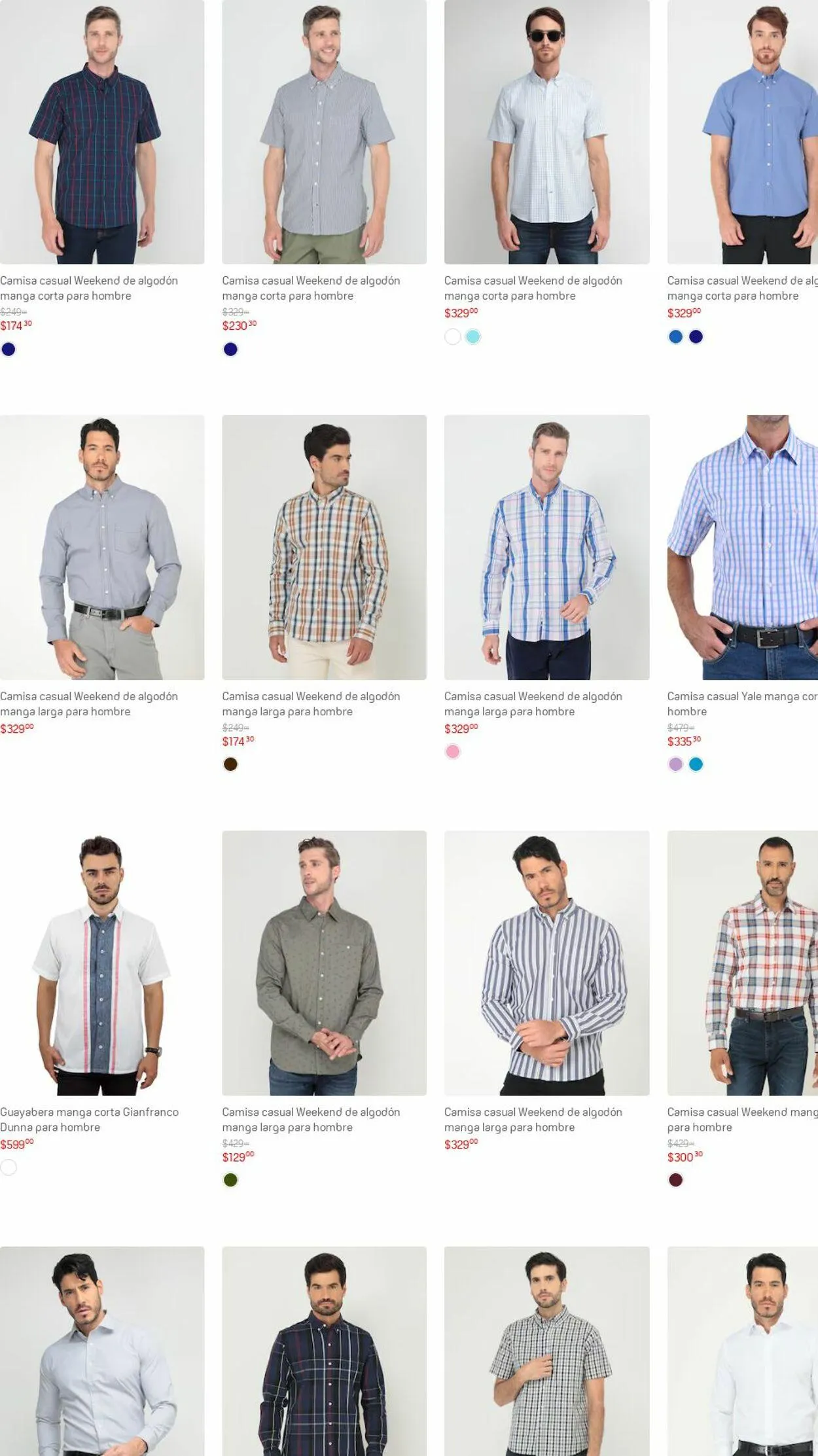The width and height of the screenshot is (818, 1456).
Task: Select lilac swatch on Yale shirt
Action: click(x=675, y=764)
